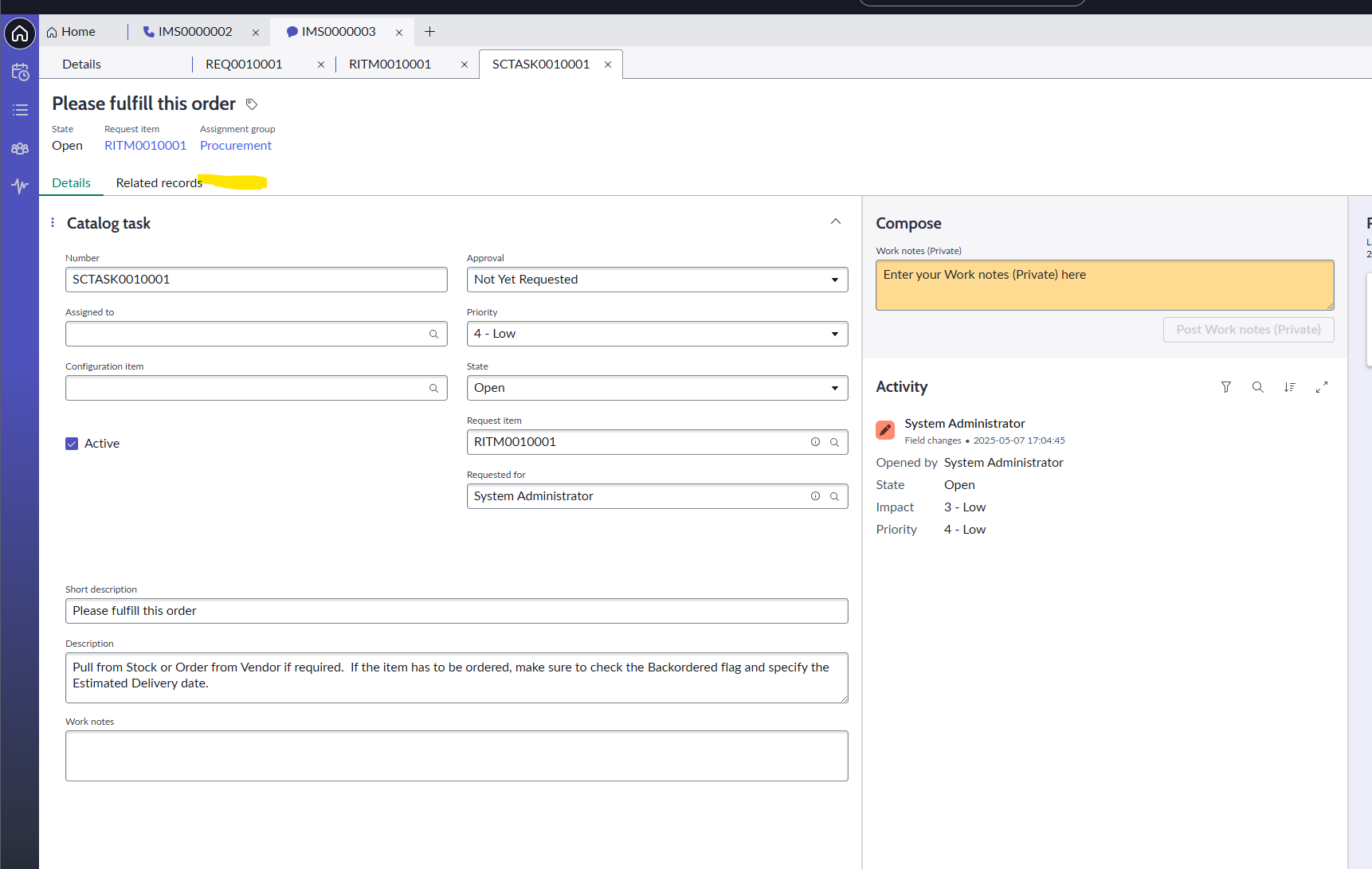This screenshot has width=1372, height=869.
Task: Select the list icon in the sidebar
Action: click(19, 110)
